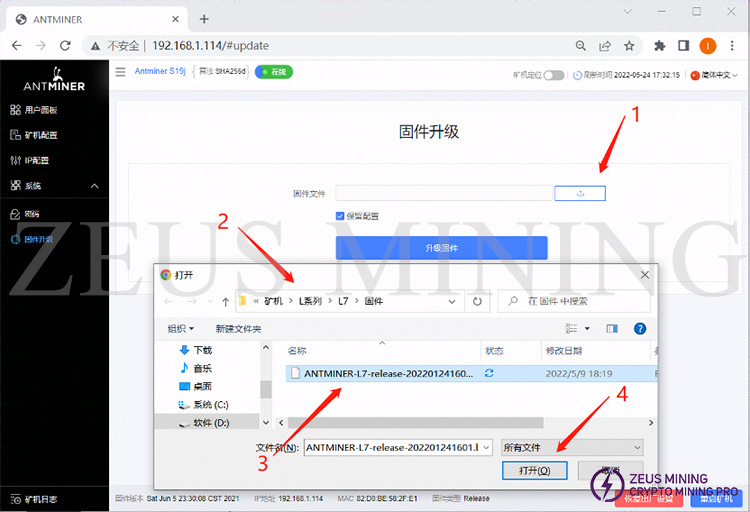Click the Antminer S19j link
This screenshot has width=750, height=512.
pos(160,71)
